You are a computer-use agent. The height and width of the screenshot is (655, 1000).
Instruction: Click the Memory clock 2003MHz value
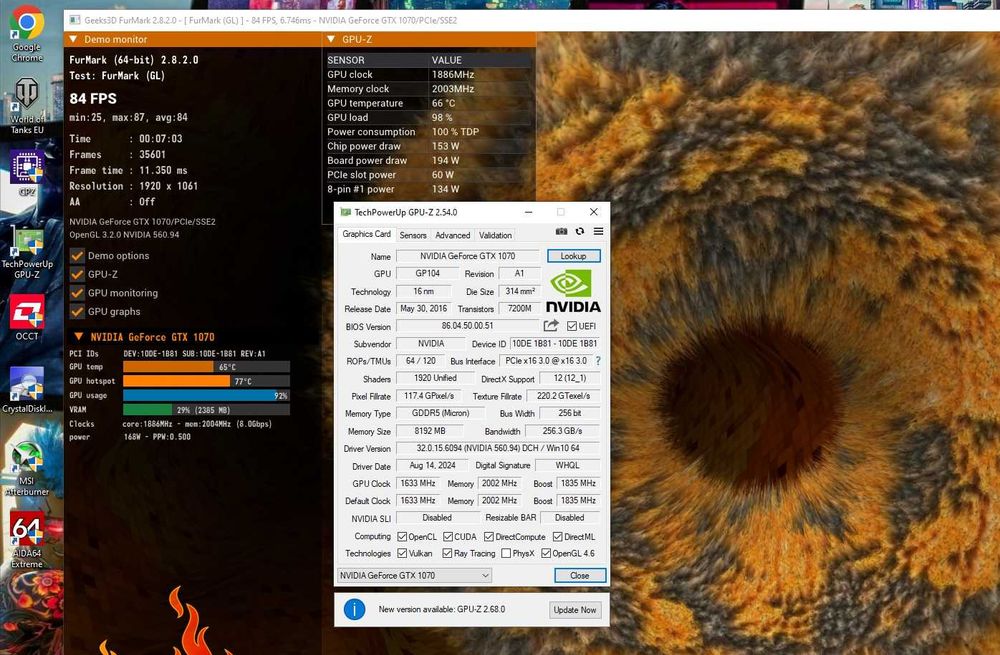453,89
